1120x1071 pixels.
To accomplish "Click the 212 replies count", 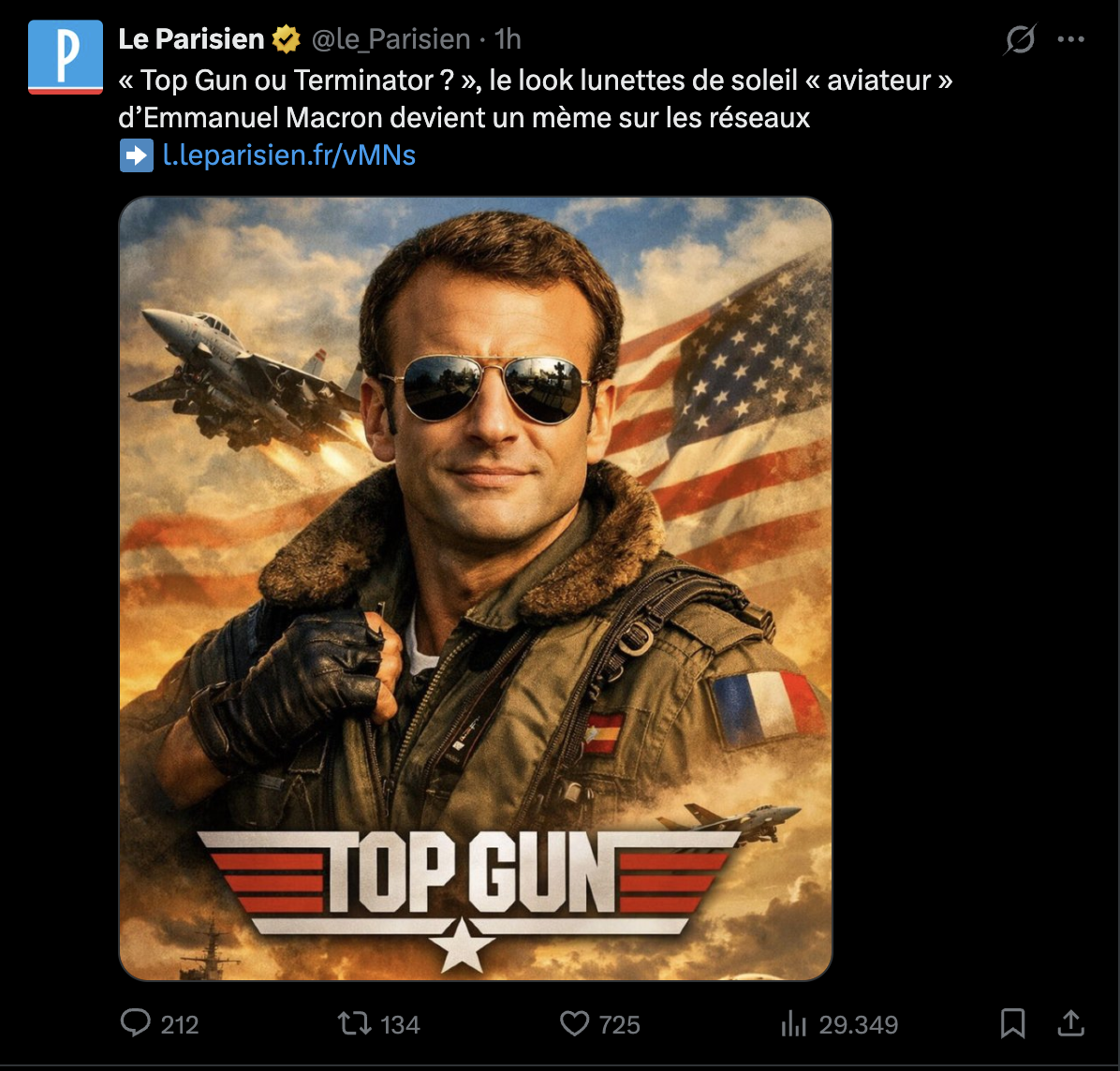I will pyautogui.click(x=180, y=1025).
